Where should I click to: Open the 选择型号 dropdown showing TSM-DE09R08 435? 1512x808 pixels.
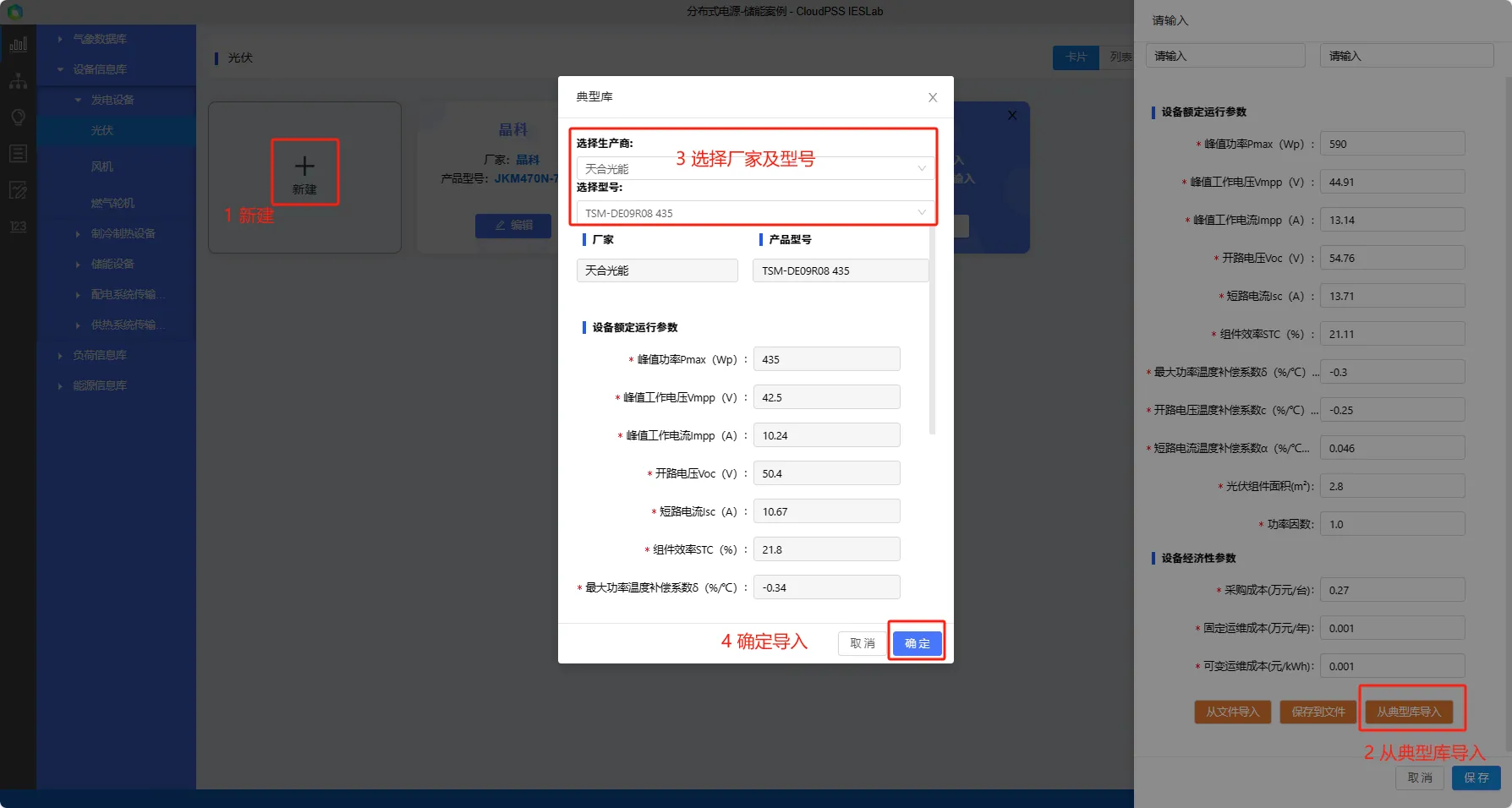755,212
